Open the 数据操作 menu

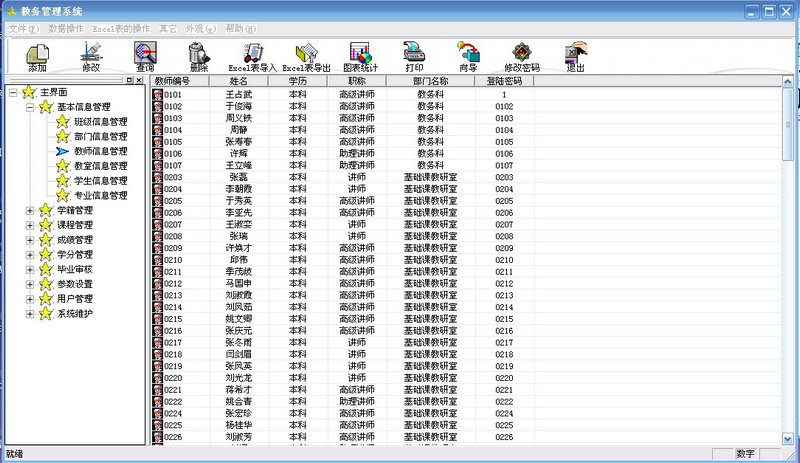coord(66,29)
